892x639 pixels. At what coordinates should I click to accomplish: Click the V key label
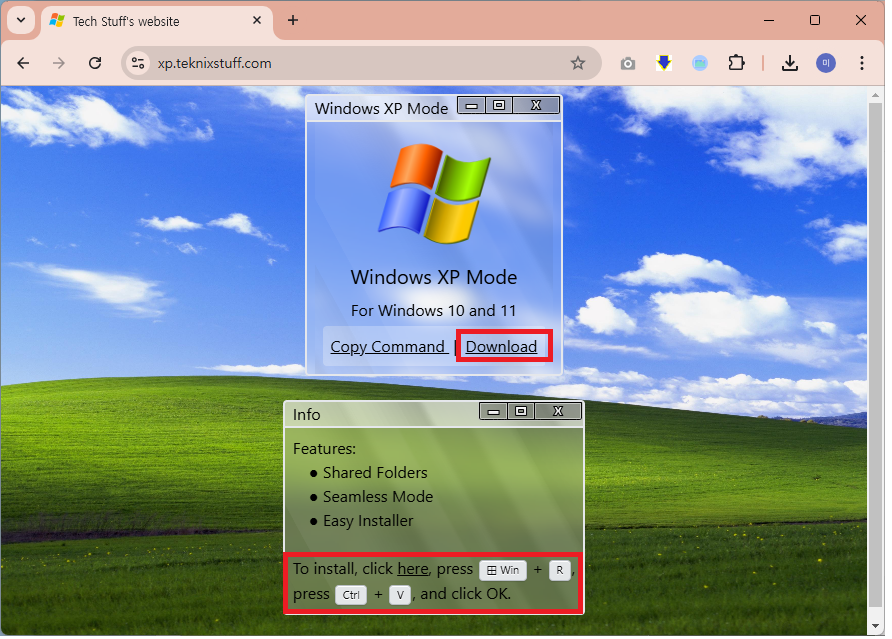click(400, 595)
